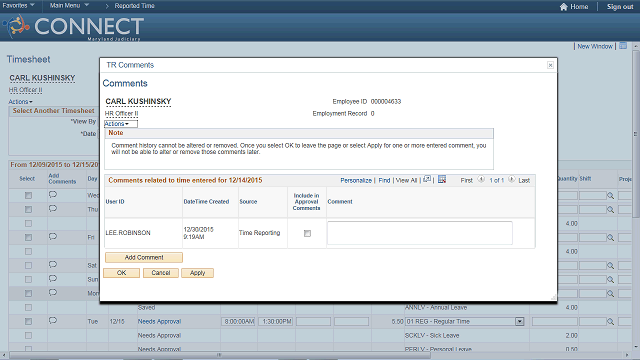Select the Thu row checkbox
Screen dimensions: 640x360
click(28, 209)
